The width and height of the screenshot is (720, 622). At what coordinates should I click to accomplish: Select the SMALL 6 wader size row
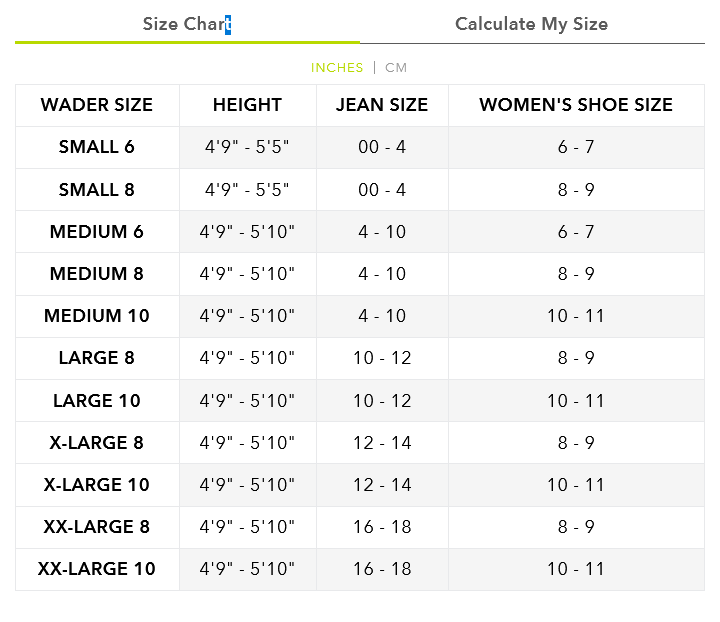[360, 147]
